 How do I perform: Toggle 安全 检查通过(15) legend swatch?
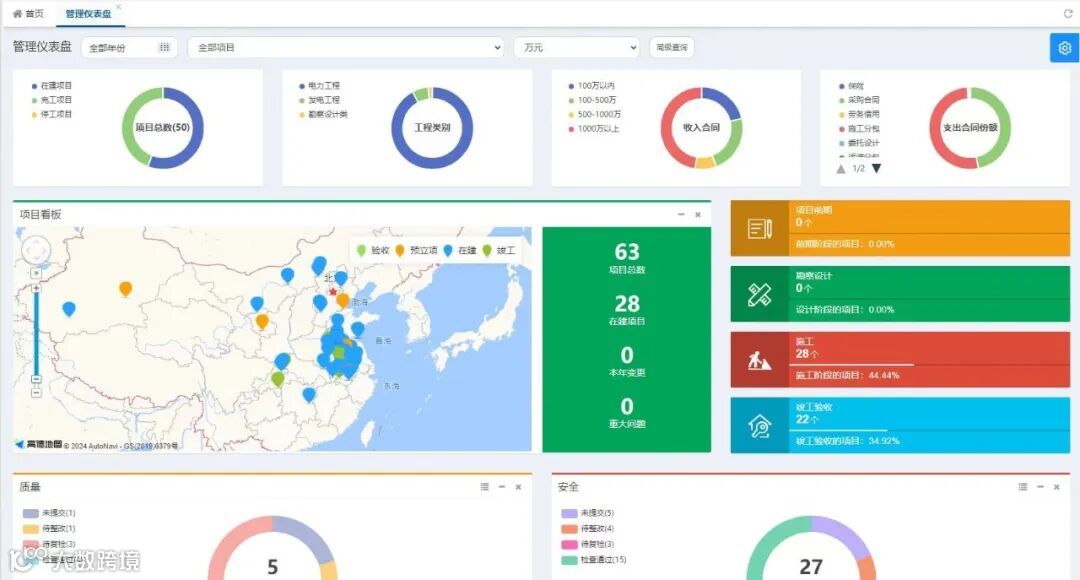pyautogui.click(x=569, y=560)
